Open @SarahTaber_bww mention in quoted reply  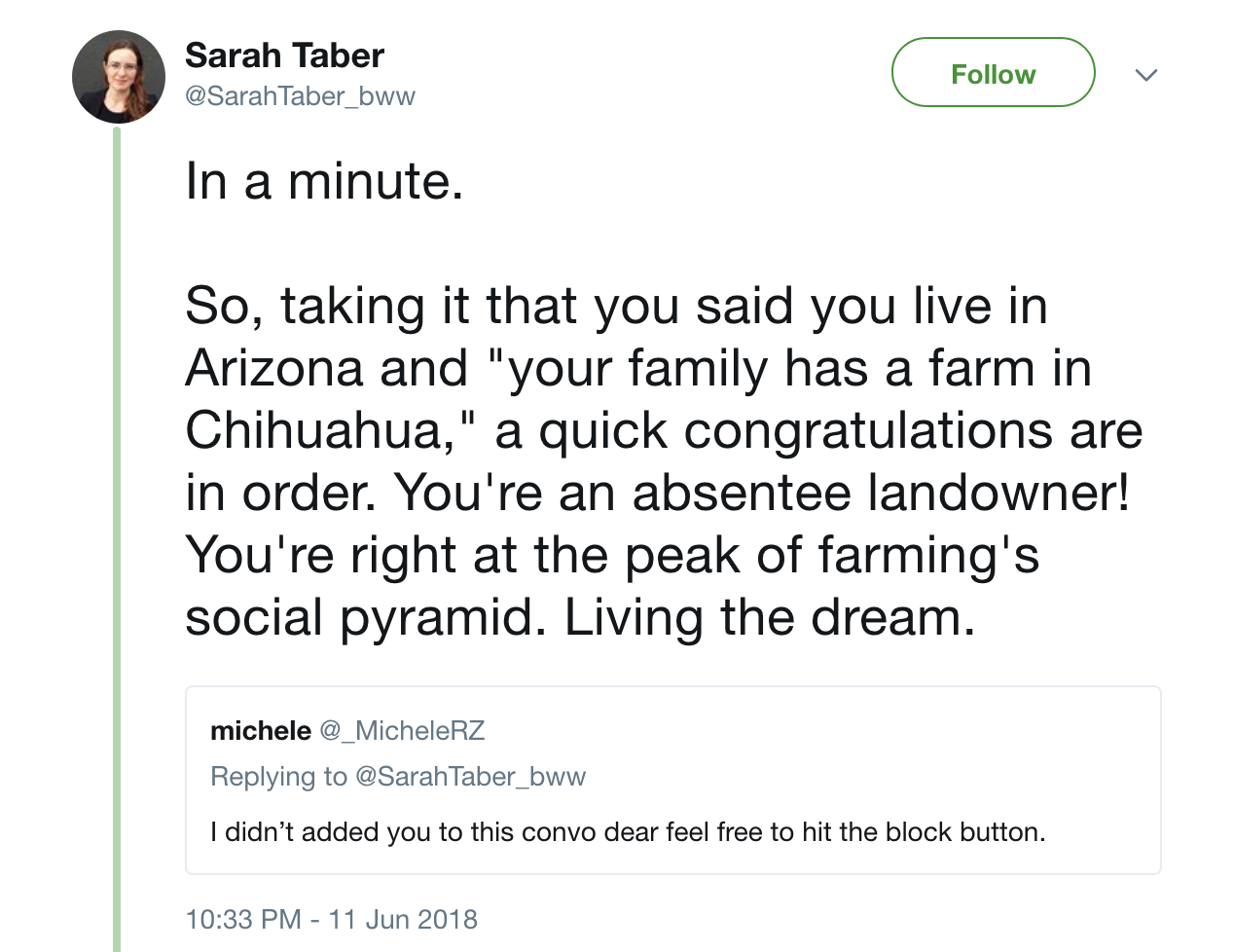(x=470, y=777)
